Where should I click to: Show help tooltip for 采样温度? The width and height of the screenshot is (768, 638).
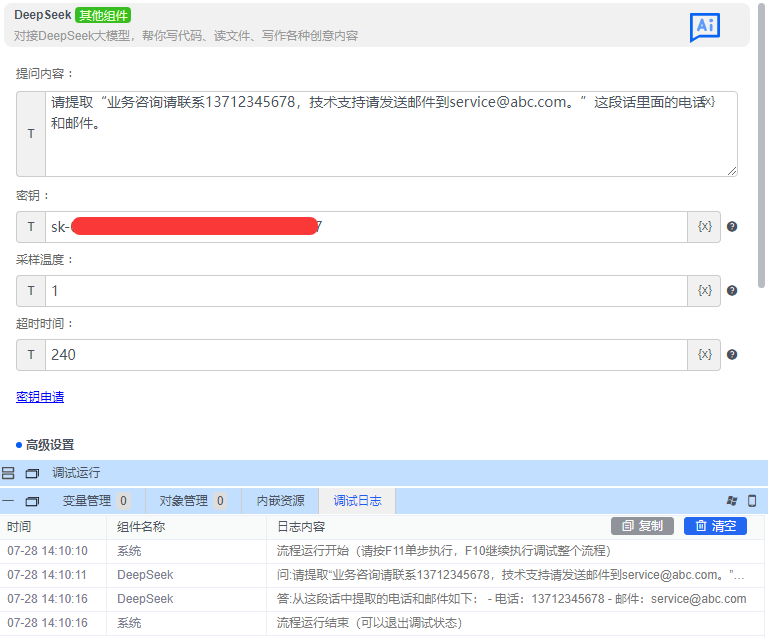(732, 291)
